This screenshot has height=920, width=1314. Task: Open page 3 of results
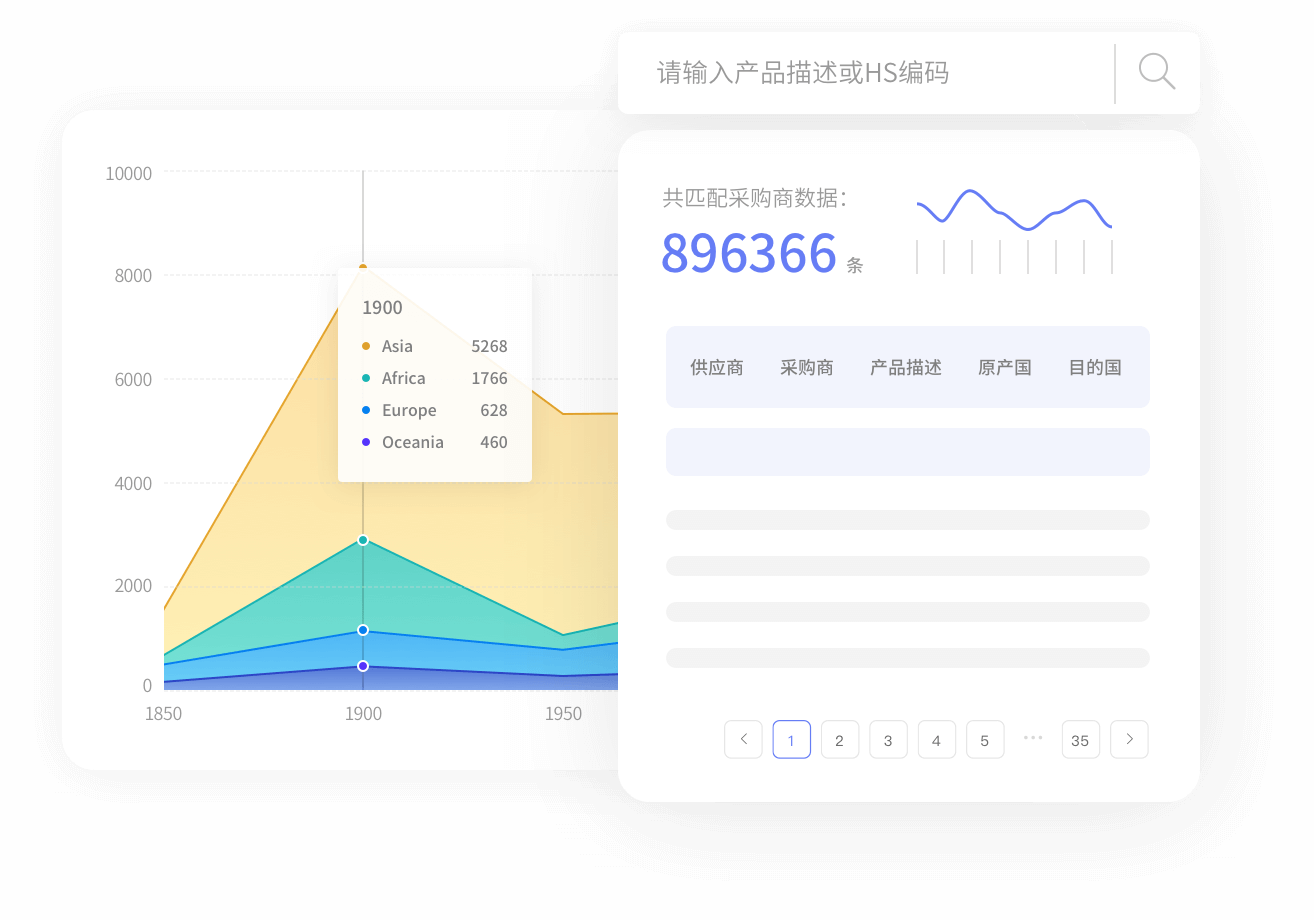point(888,739)
